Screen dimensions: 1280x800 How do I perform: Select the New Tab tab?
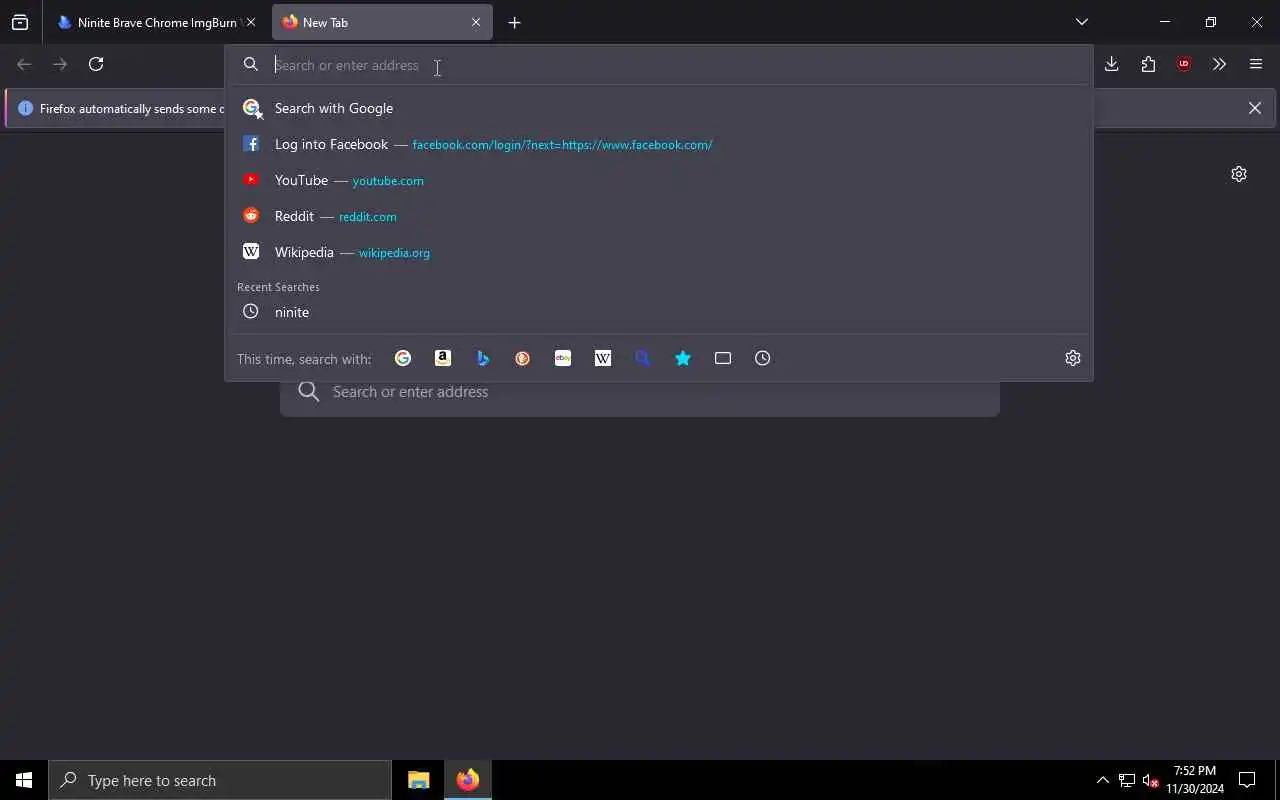[382, 22]
